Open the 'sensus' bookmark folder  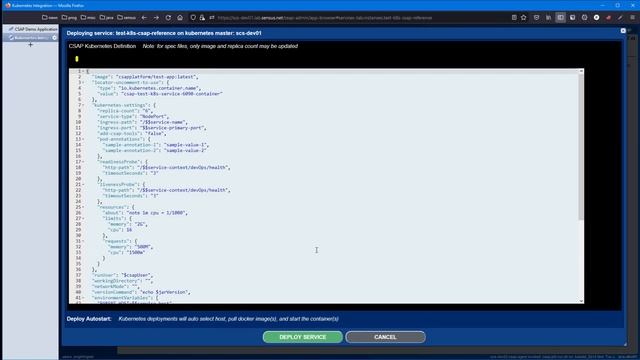(127, 18)
